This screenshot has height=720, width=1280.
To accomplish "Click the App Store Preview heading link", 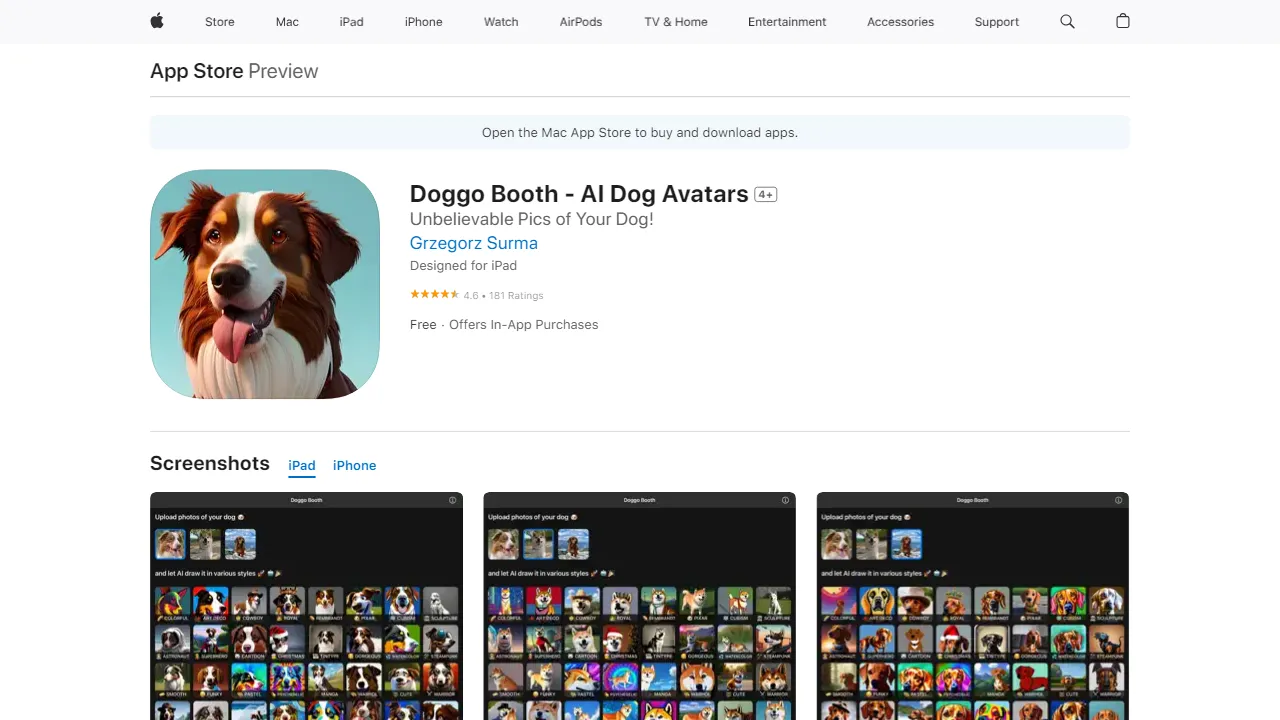I will 234,71.
